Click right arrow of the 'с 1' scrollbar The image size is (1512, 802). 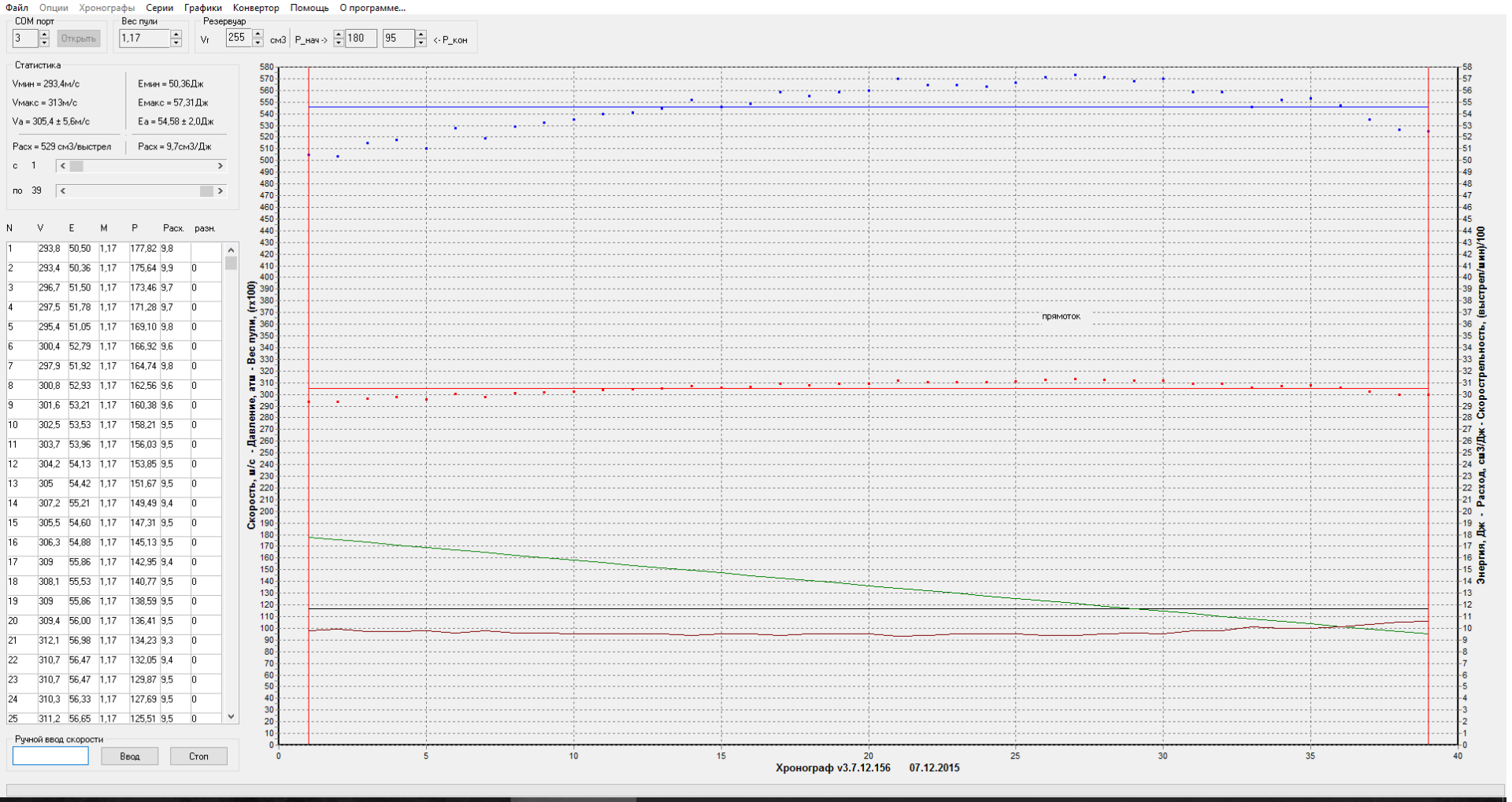tap(220, 166)
